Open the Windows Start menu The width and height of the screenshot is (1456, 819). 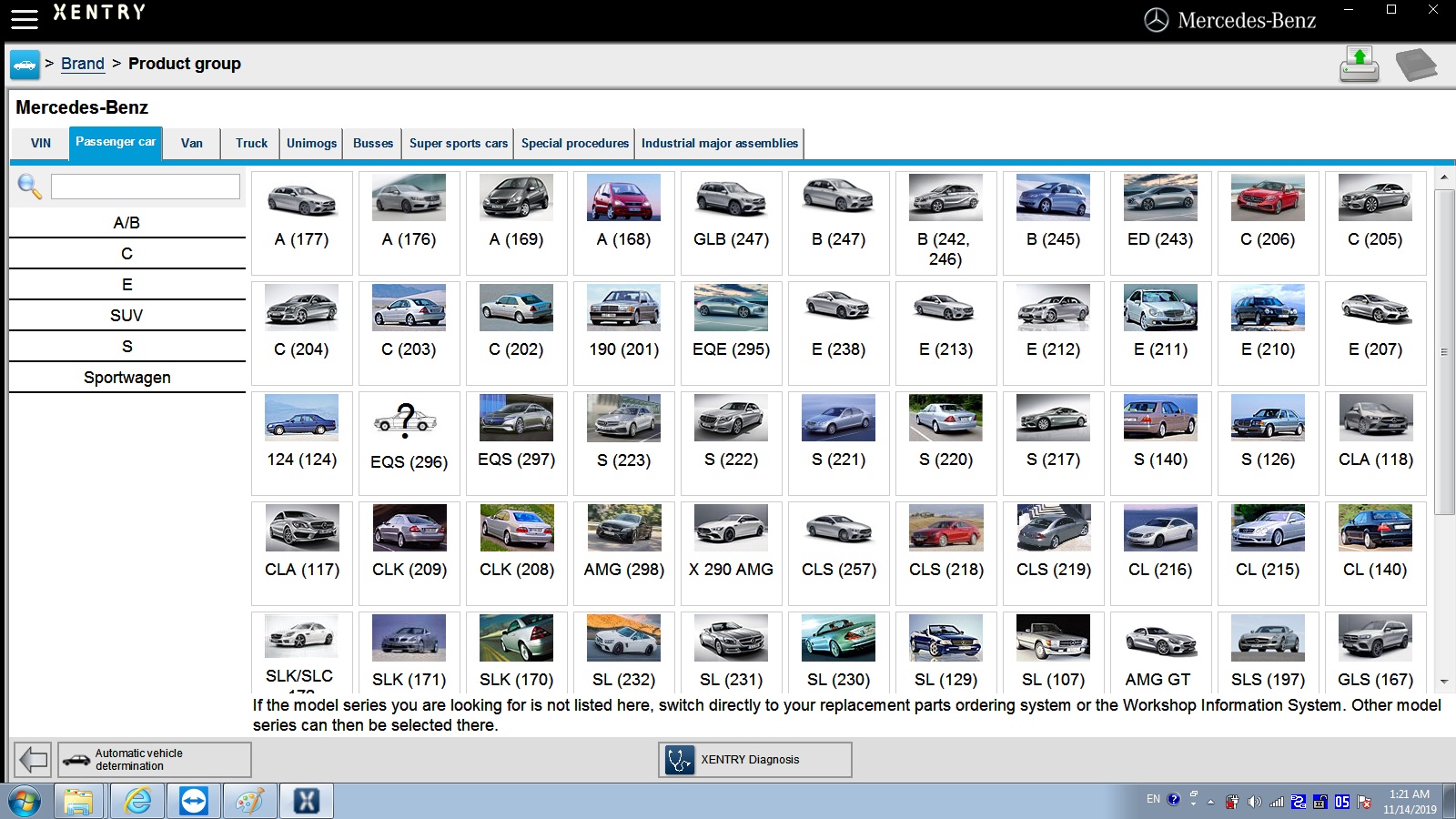tap(25, 802)
